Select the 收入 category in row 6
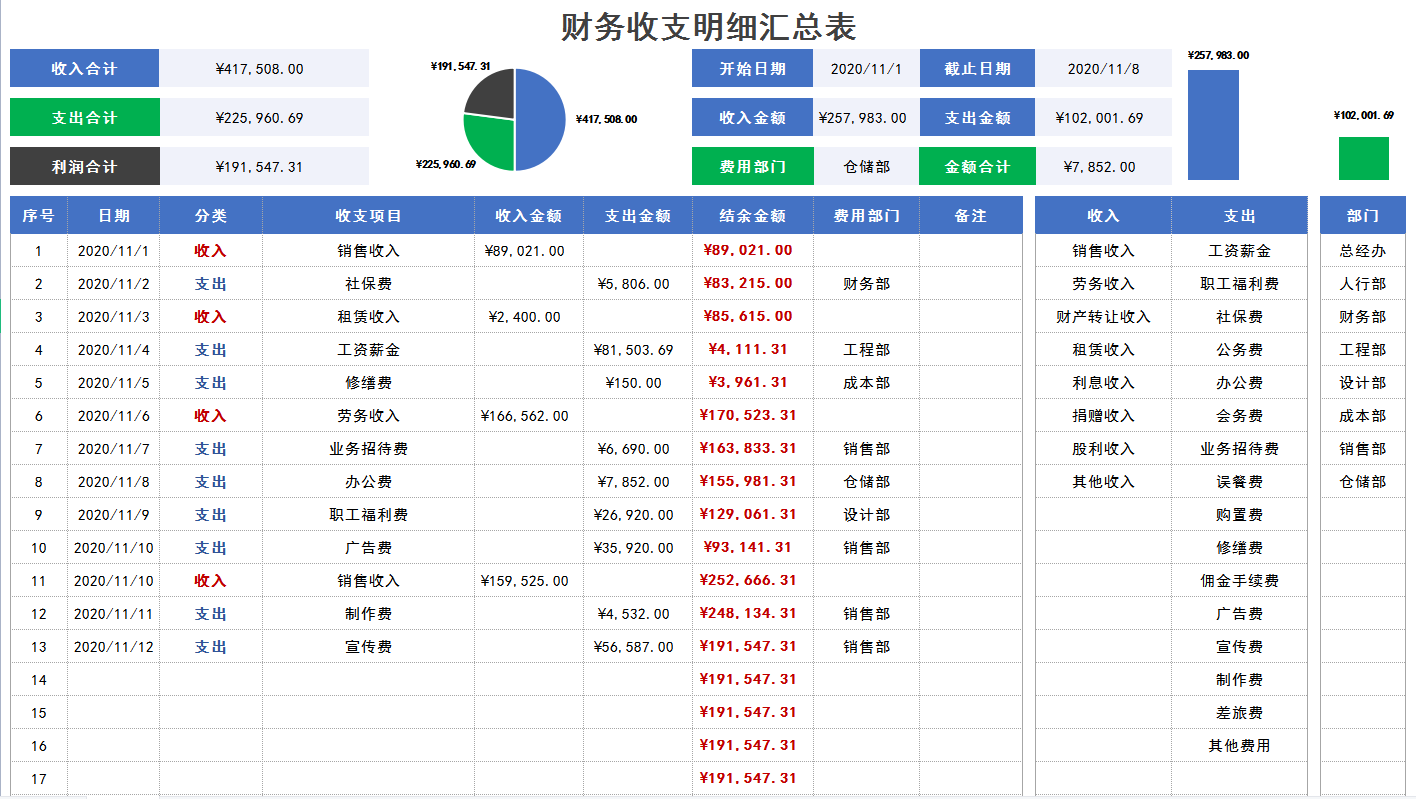 click(x=210, y=416)
